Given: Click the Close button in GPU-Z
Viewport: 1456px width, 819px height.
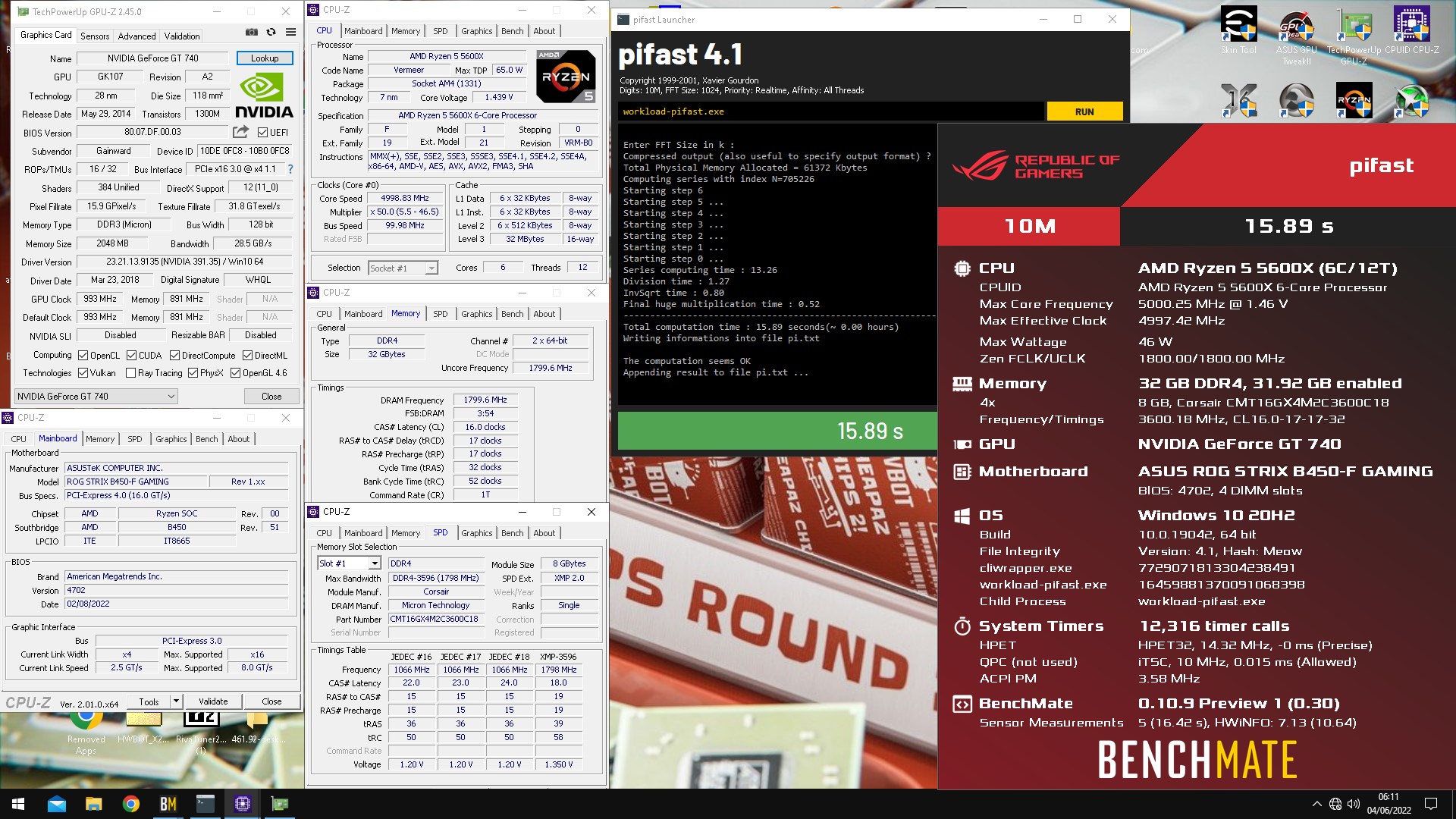Looking at the screenshot, I should pos(271,396).
